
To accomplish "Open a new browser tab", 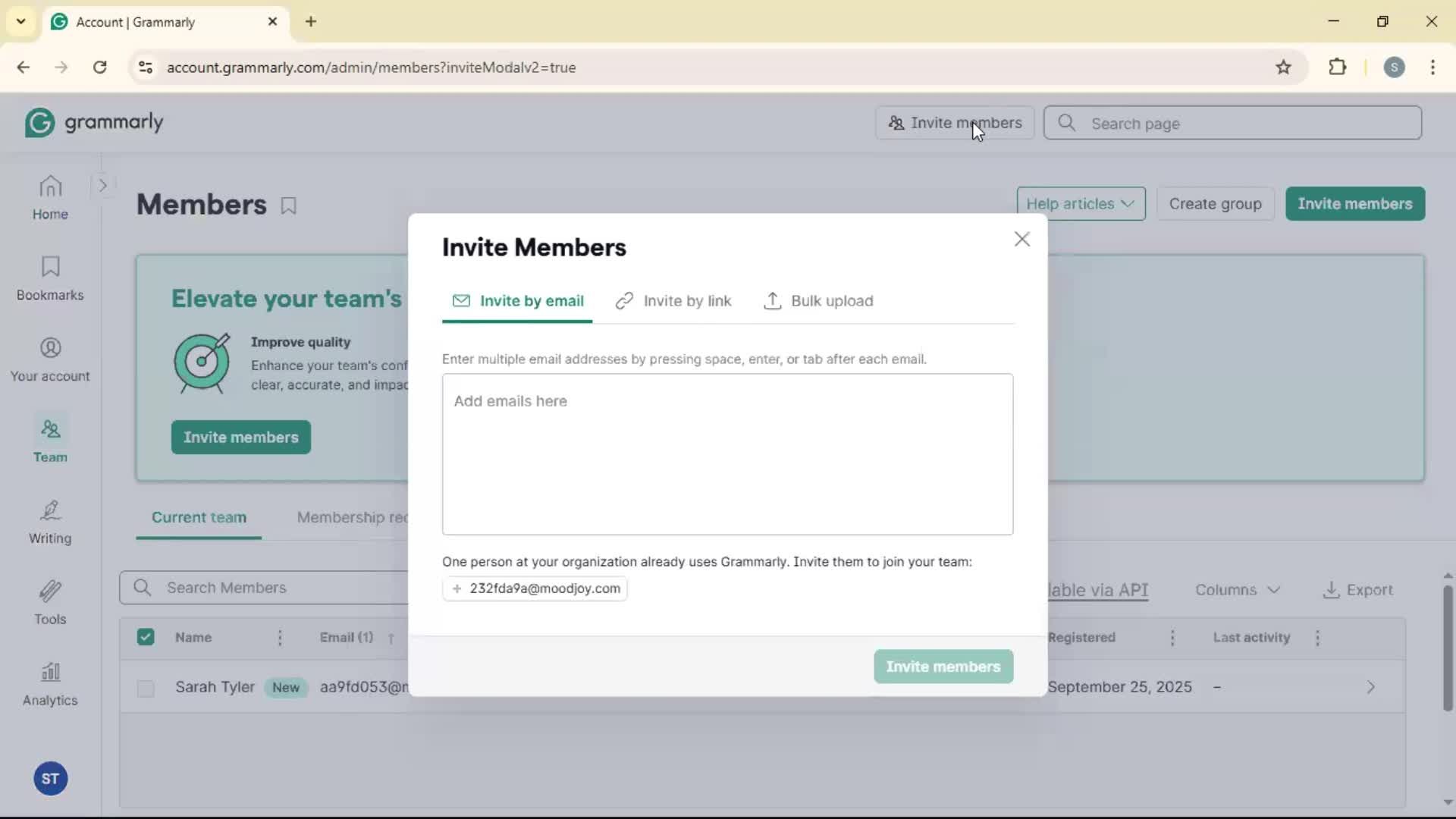I will pyautogui.click(x=312, y=22).
